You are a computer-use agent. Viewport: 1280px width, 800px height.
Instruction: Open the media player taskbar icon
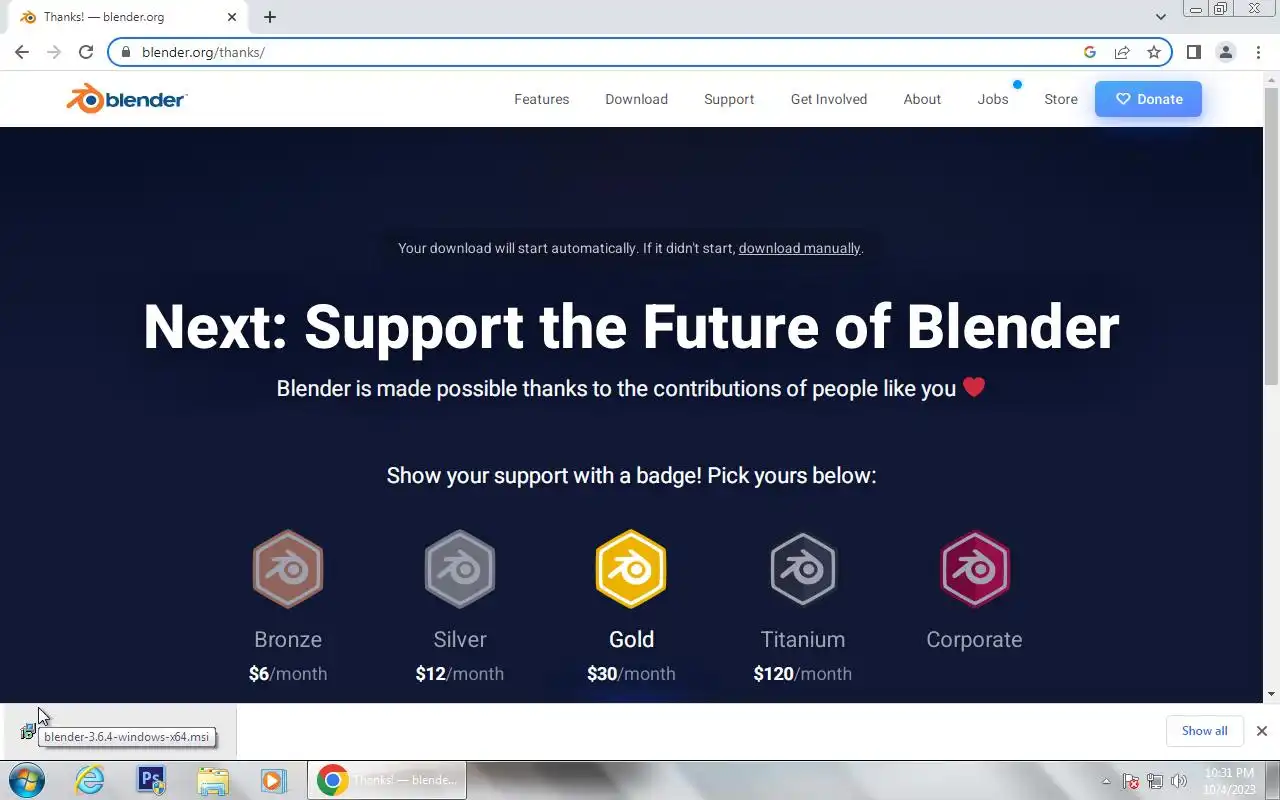(273, 780)
